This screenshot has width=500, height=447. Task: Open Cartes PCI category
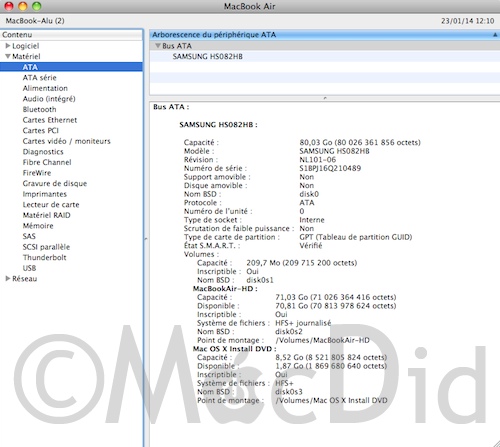point(40,131)
